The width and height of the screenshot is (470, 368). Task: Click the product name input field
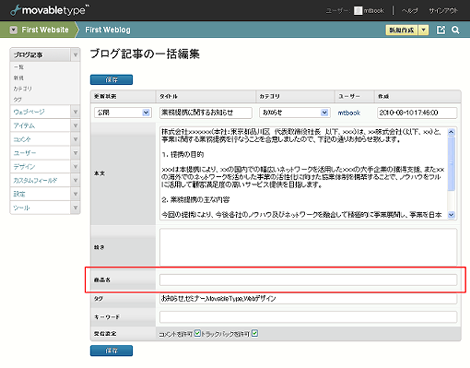(308, 280)
